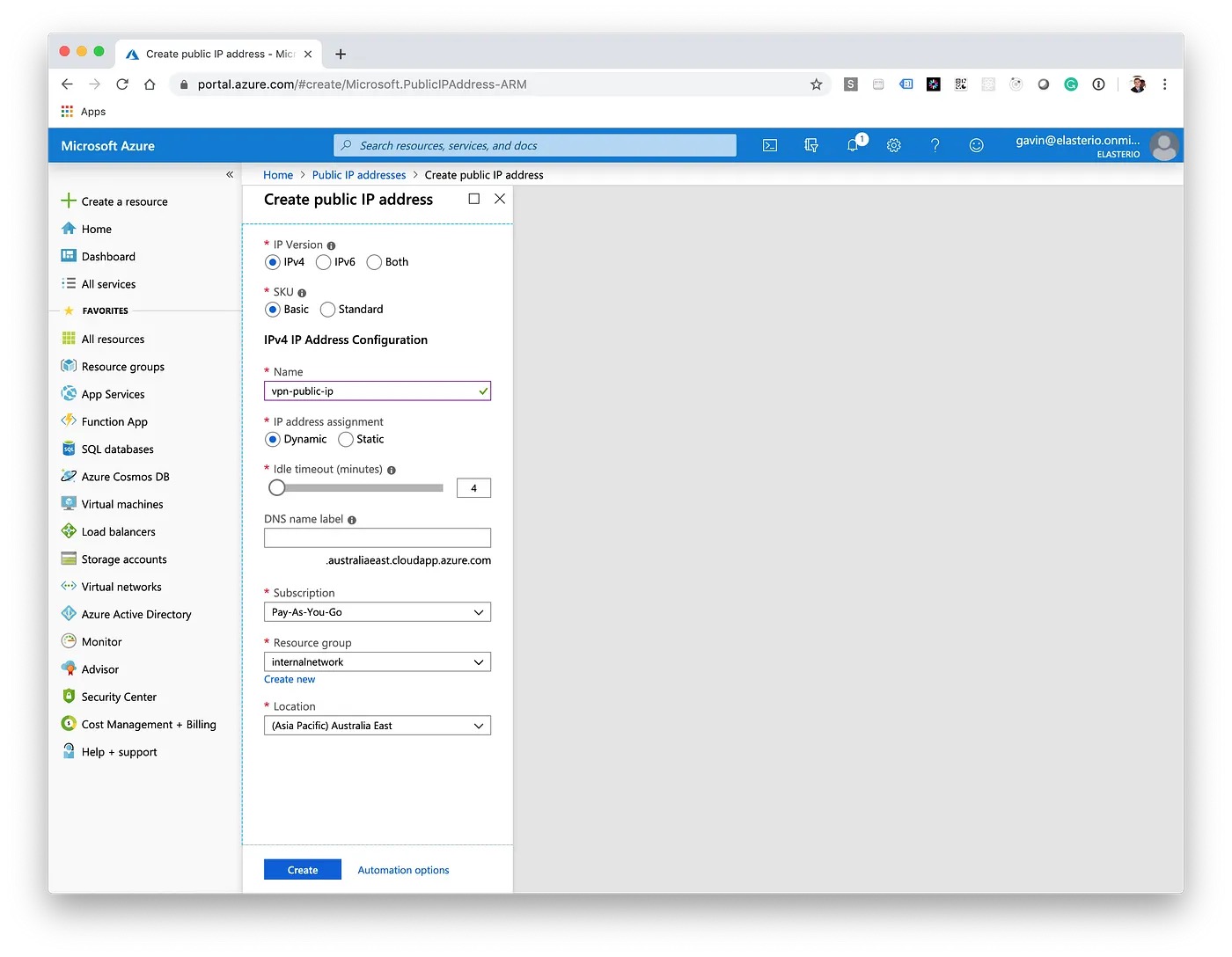The image size is (1232, 957).
Task: Open Create a resource menu
Action: tap(114, 201)
